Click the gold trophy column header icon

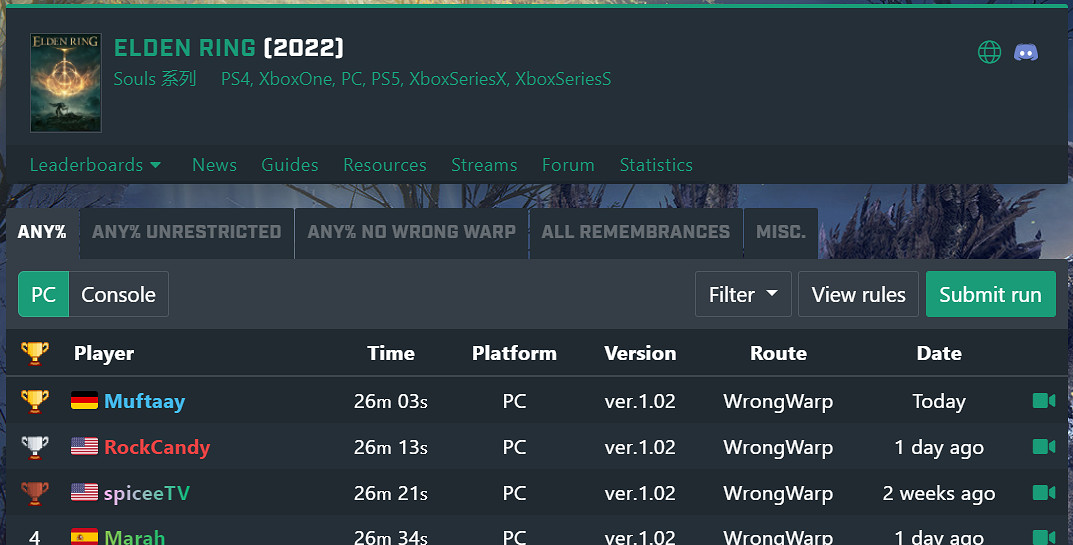[x=35, y=353]
